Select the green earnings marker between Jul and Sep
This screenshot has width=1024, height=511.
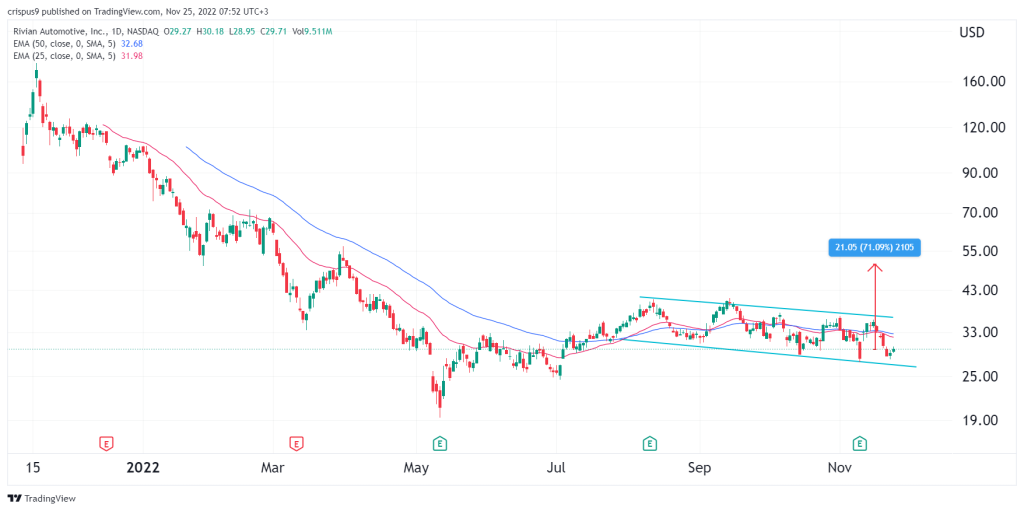pos(650,444)
